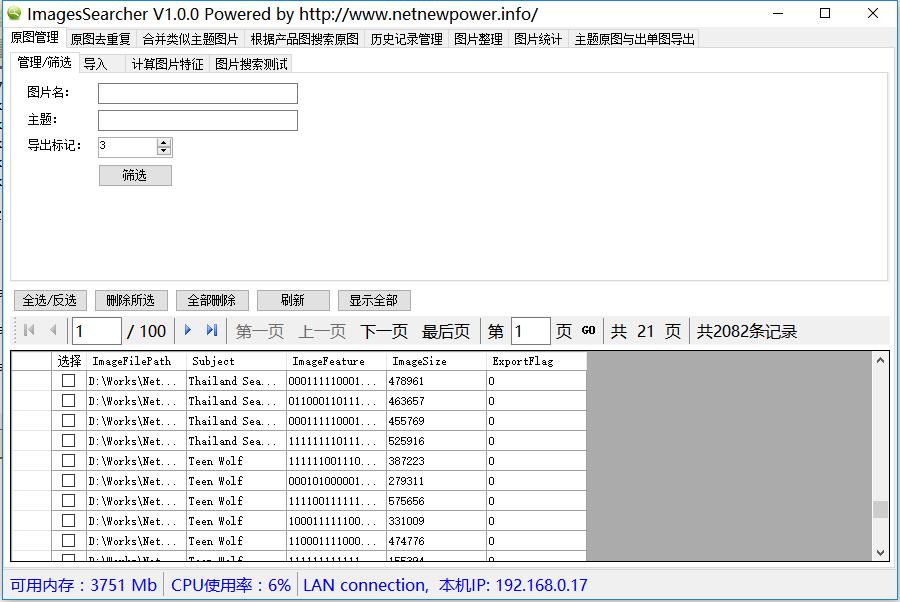Click the previous page arrow icon
Image resolution: width=900 pixels, height=602 pixels.
point(53,331)
